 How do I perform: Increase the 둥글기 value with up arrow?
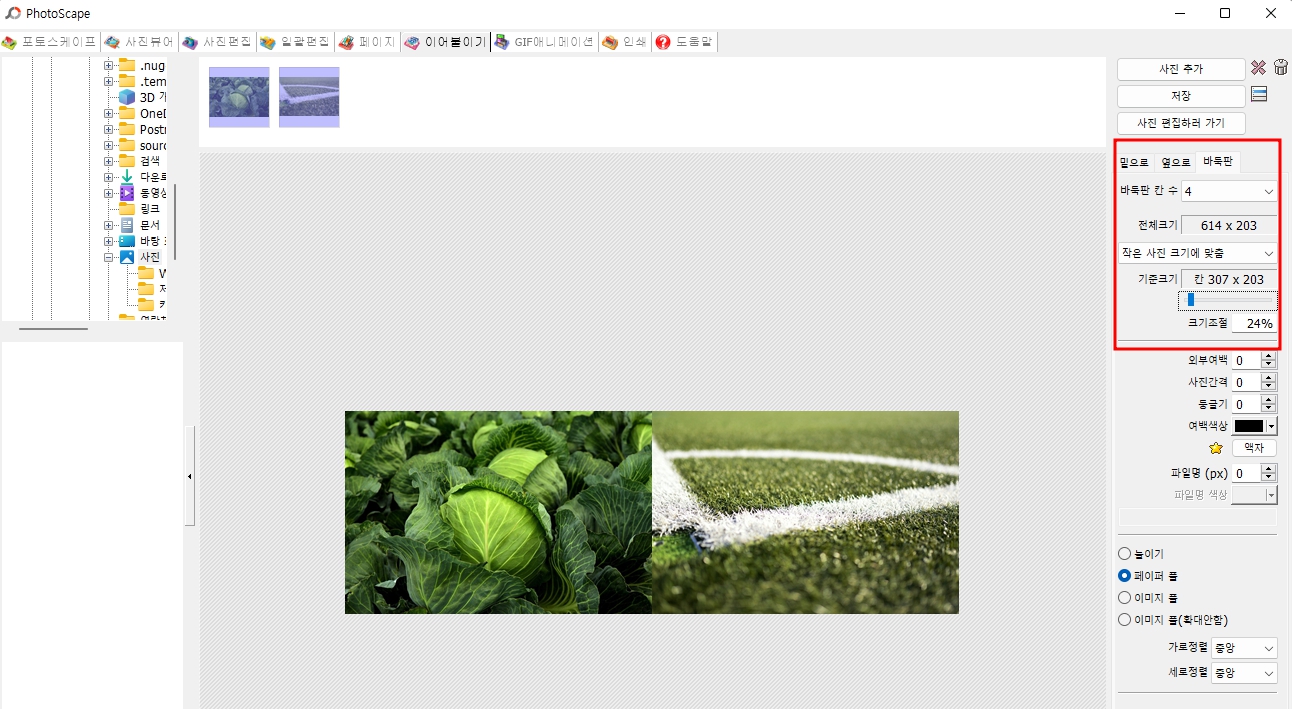click(1269, 400)
